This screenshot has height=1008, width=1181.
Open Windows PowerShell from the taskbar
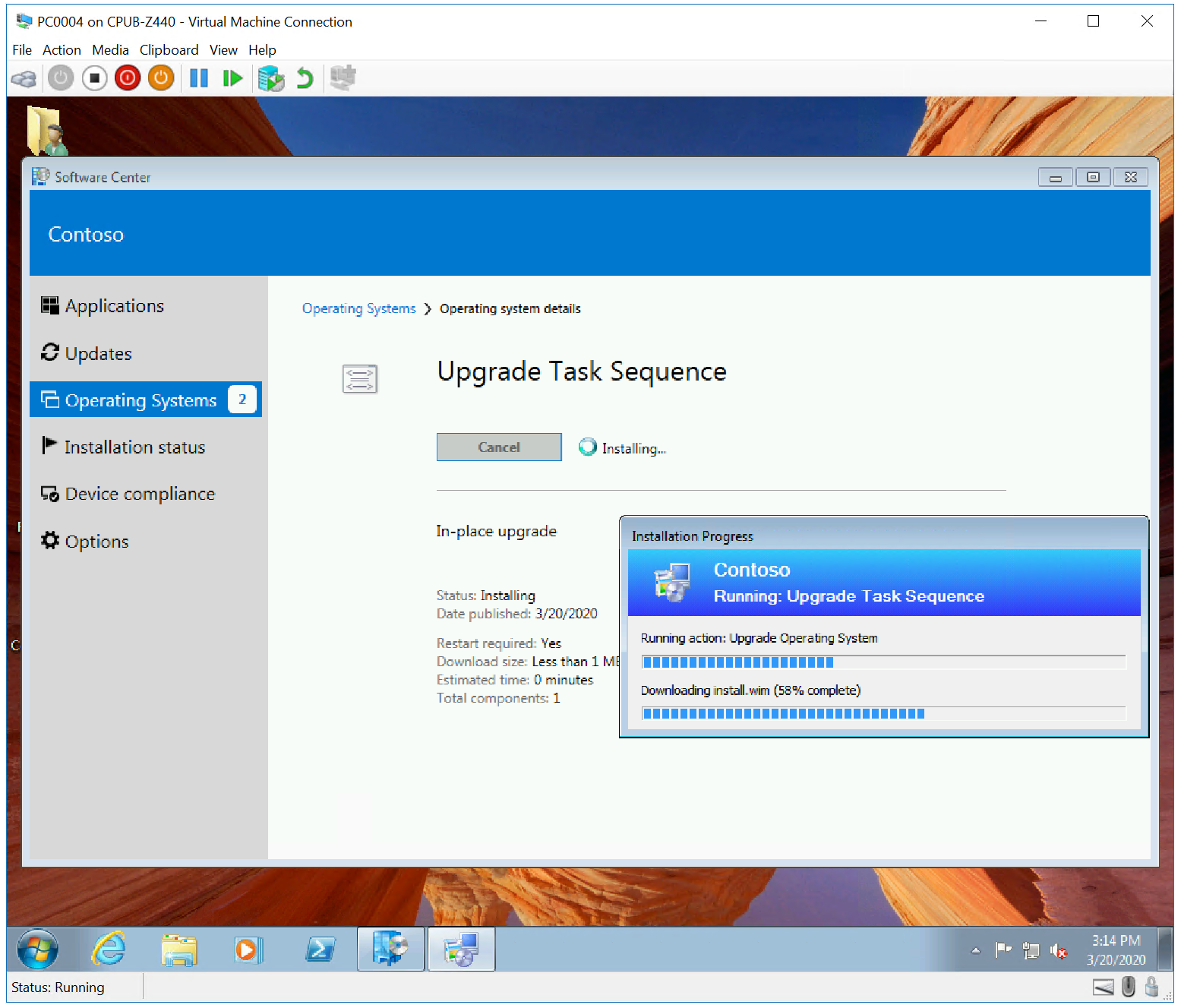point(320,949)
